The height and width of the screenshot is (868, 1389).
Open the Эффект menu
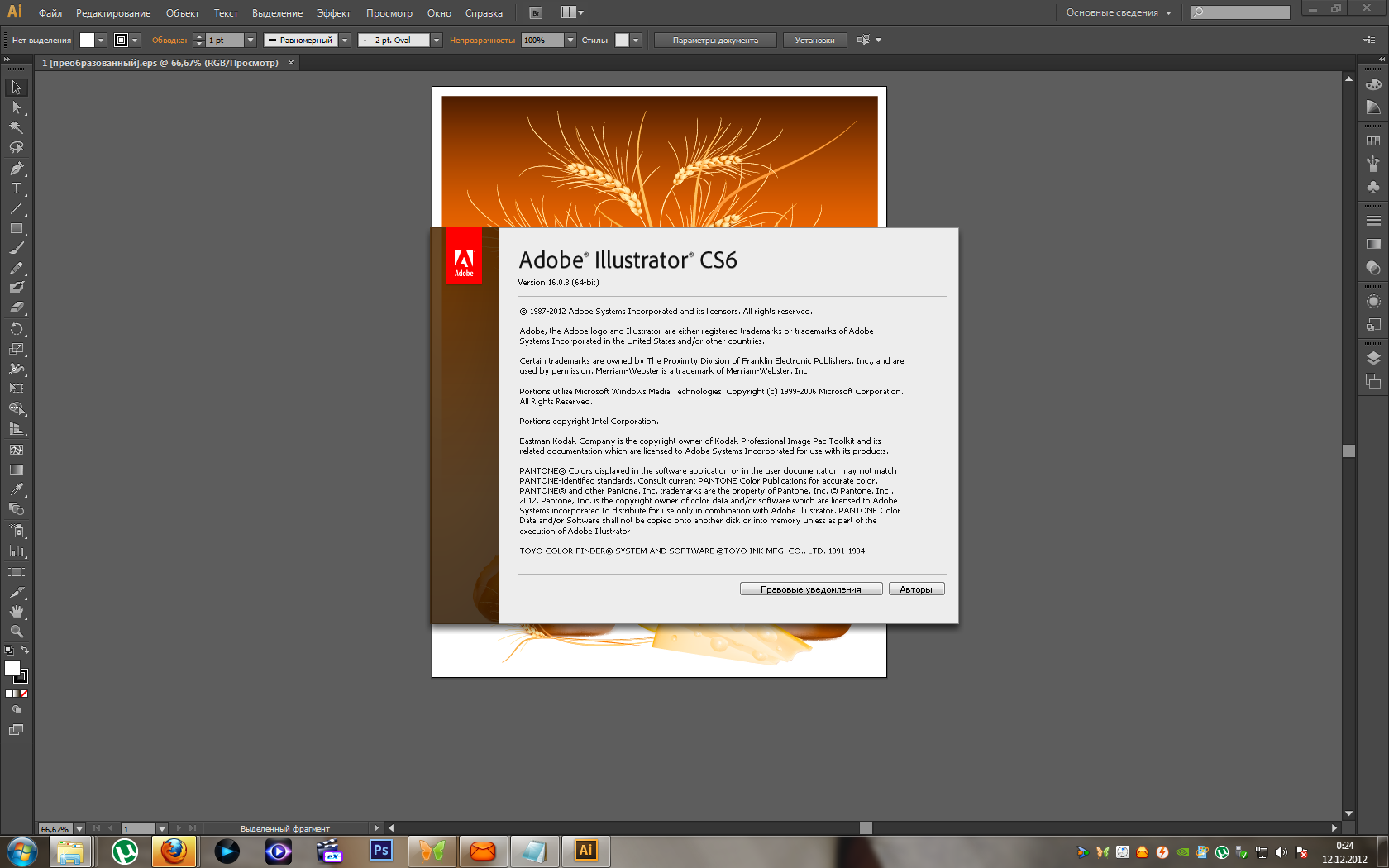click(x=333, y=13)
